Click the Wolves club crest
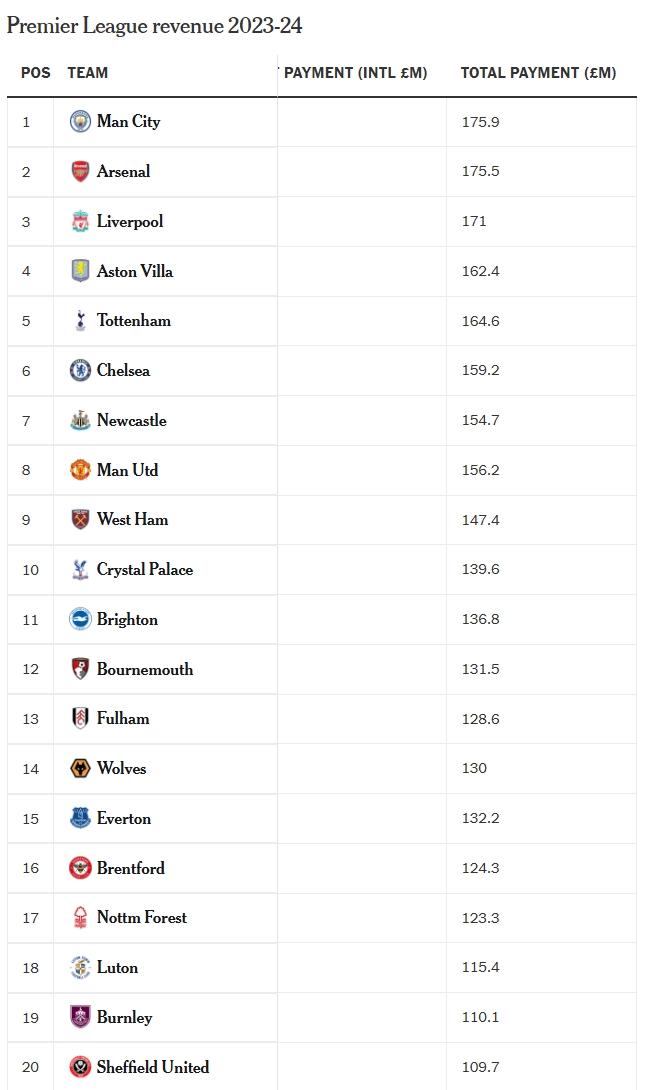The width and height of the screenshot is (655, 1090). point(80,769)
